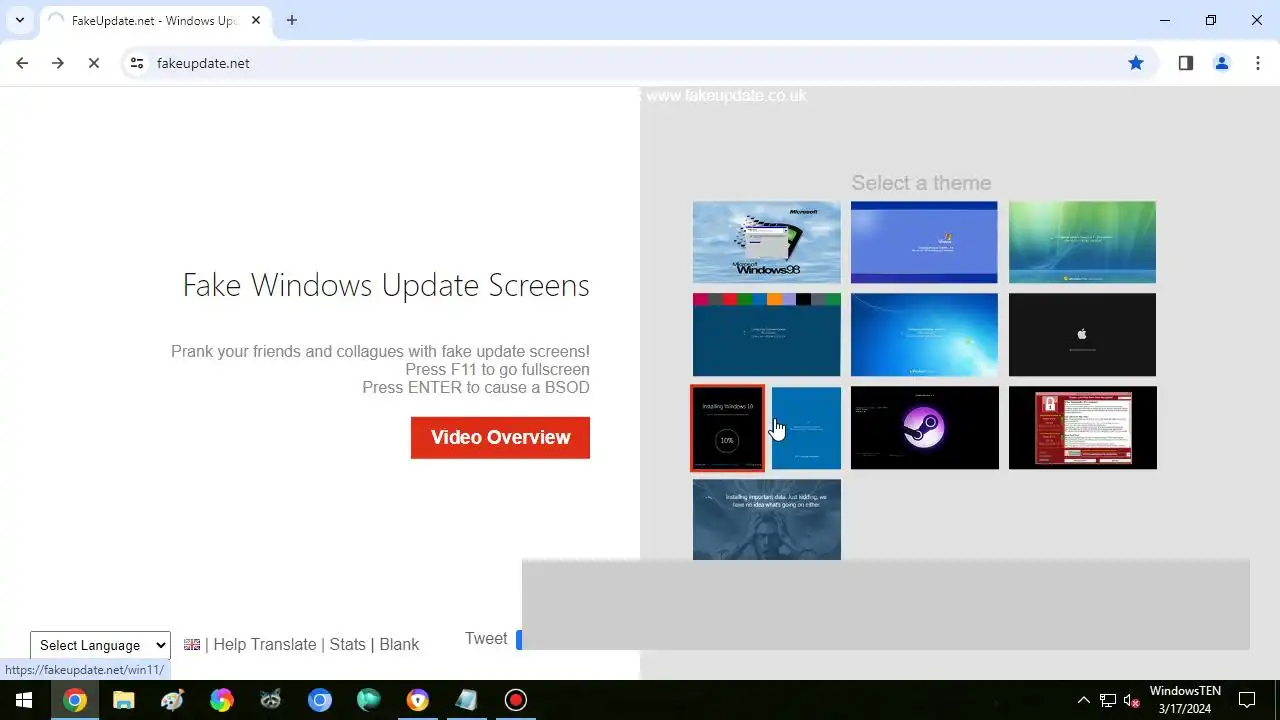This screenshot has width=1280, height=720.
Task: Open the notepad-style app in taskbar
Action: (x=466, y=700)
